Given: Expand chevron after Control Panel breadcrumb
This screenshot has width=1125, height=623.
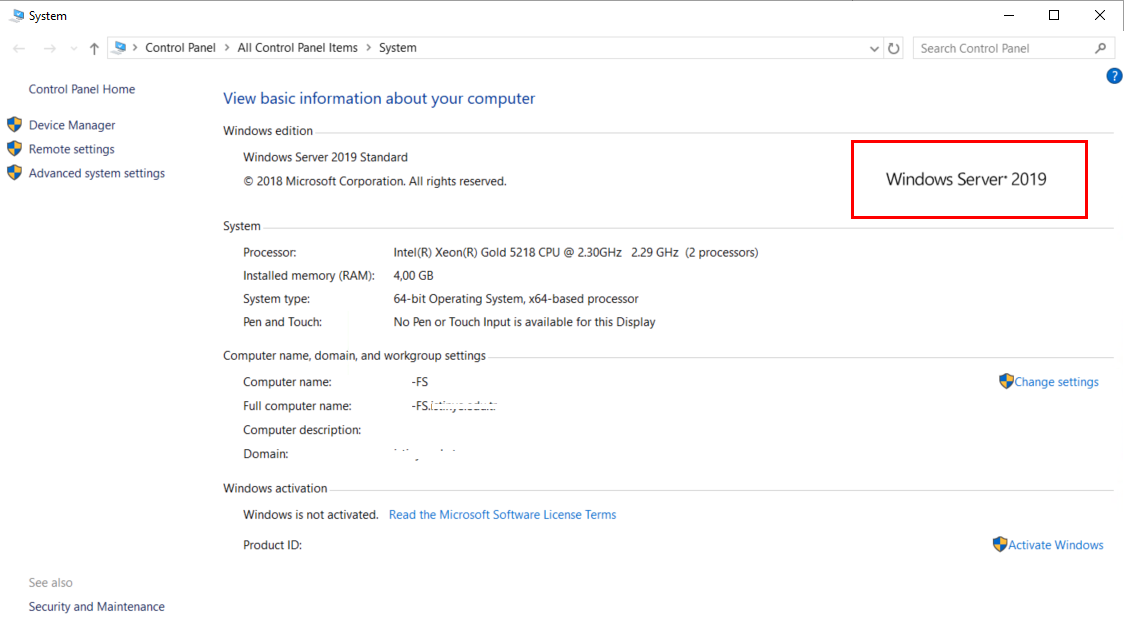Looking at the screenshot, I should 227,47.
